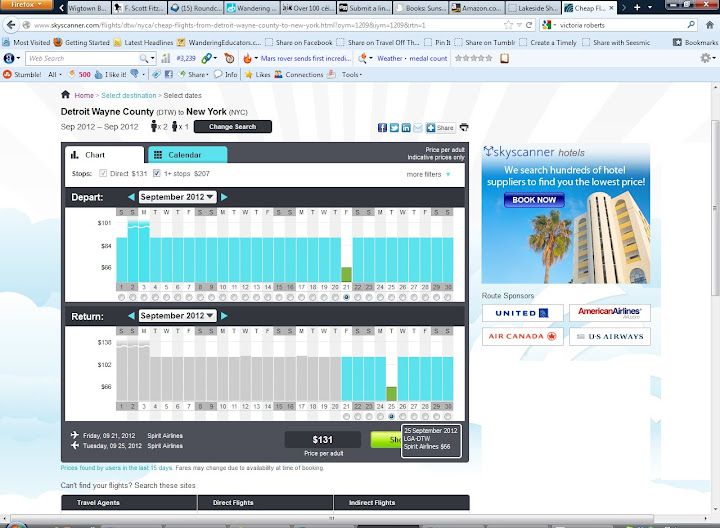Click green cheapest return bar September 25
This screenshot has width=720, height=528.
tap(391, 394)
